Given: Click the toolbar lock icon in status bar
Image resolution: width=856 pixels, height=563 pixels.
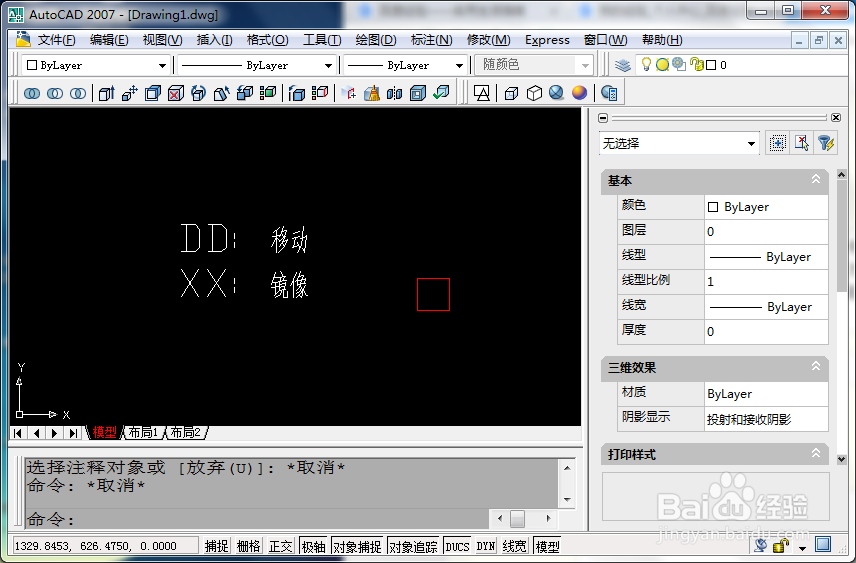Looking at the screenshot, I should 781,545.
